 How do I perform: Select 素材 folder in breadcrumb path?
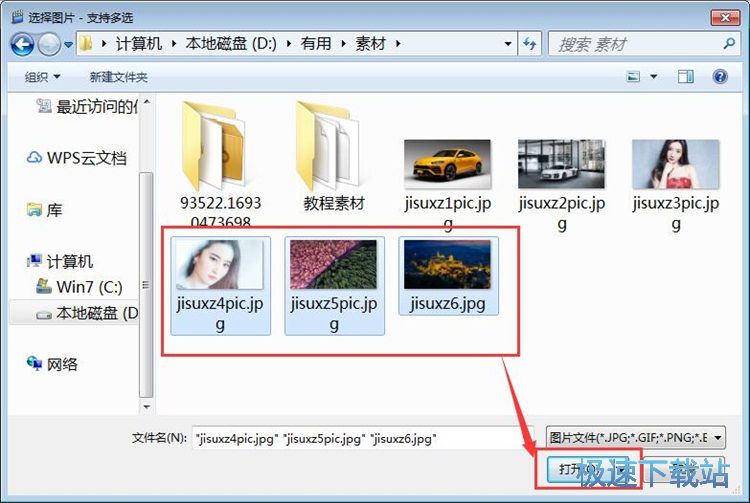(370, 44)
